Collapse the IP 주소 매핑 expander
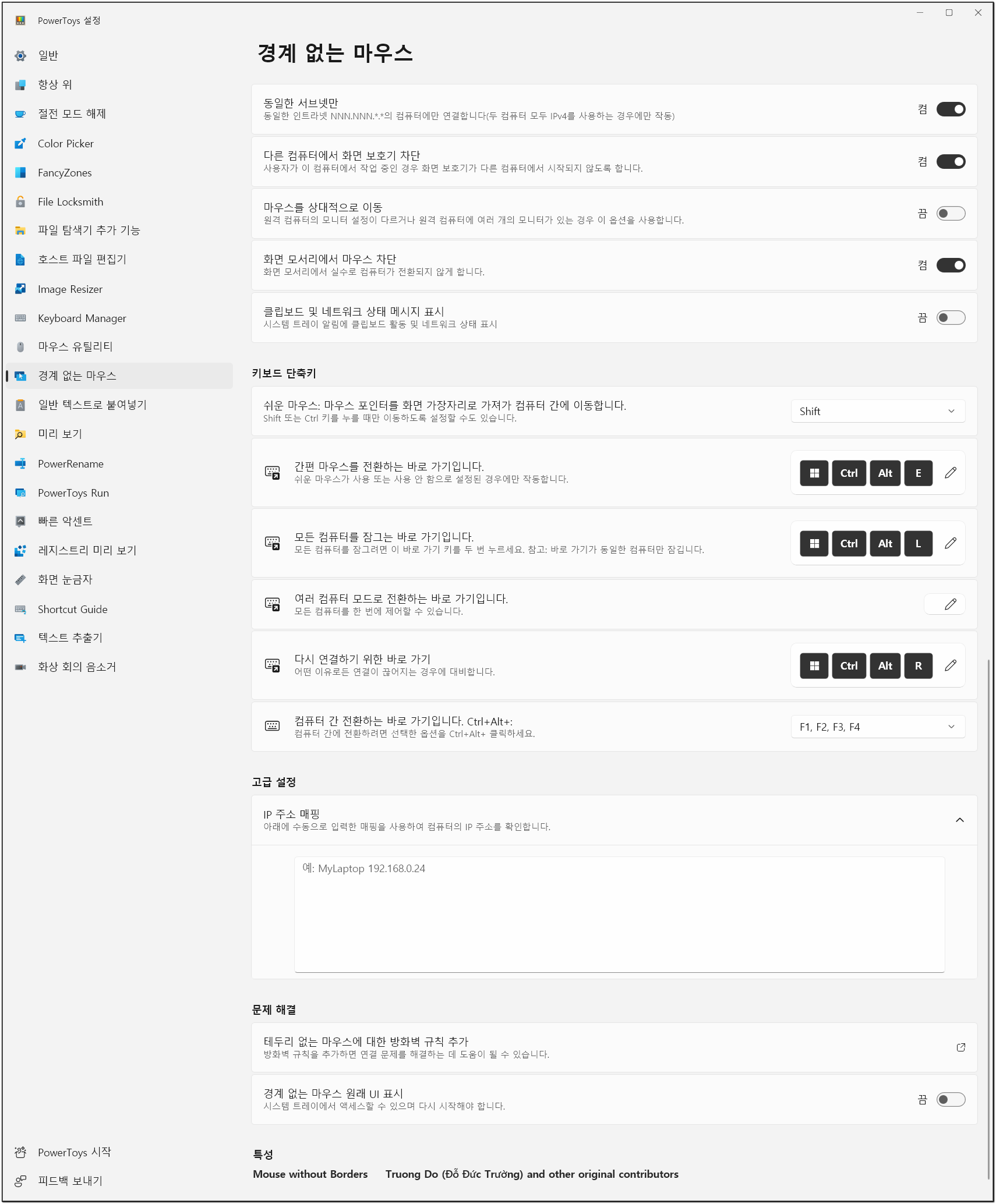 pyautogui.click(x=960, y=820)
